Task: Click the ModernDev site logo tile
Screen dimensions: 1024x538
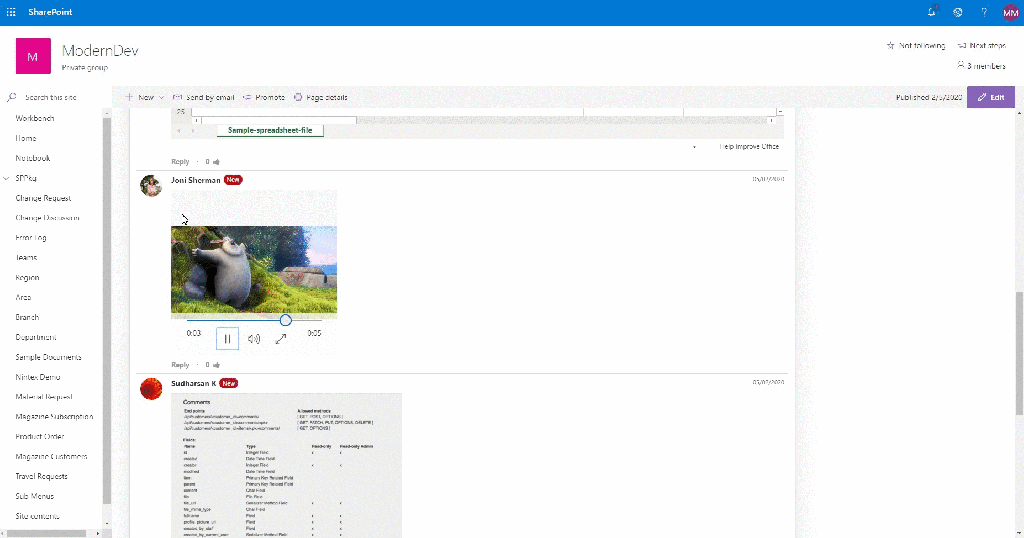Action: [x=33, y=57]
